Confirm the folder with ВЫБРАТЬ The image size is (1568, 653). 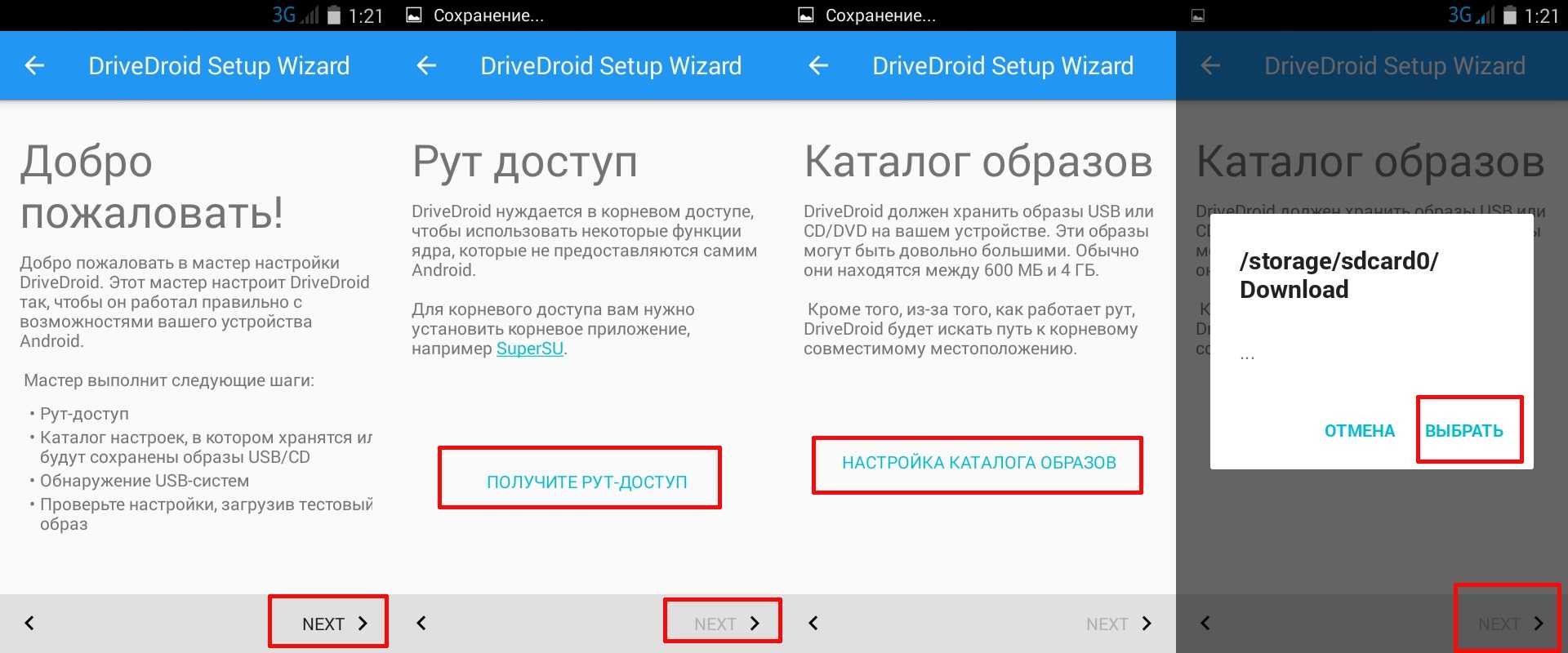click(x=1464, y=431)
